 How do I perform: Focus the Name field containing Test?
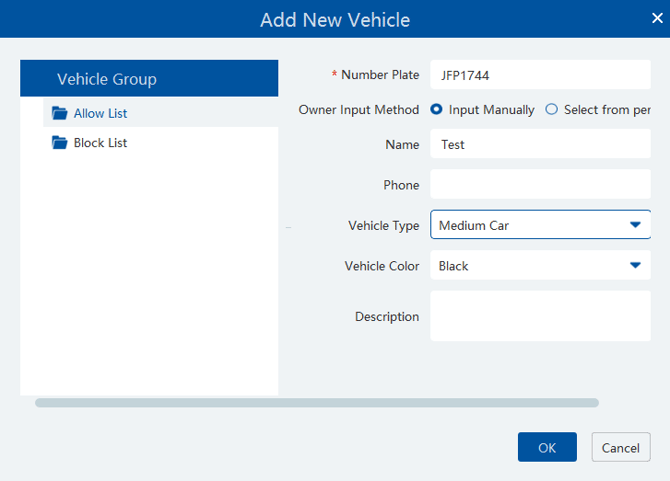(x=540, y=144)
